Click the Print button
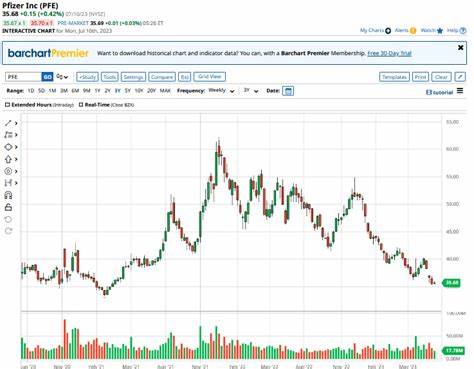474x369 pixels. pyautogui.click(x=420, y=77)
